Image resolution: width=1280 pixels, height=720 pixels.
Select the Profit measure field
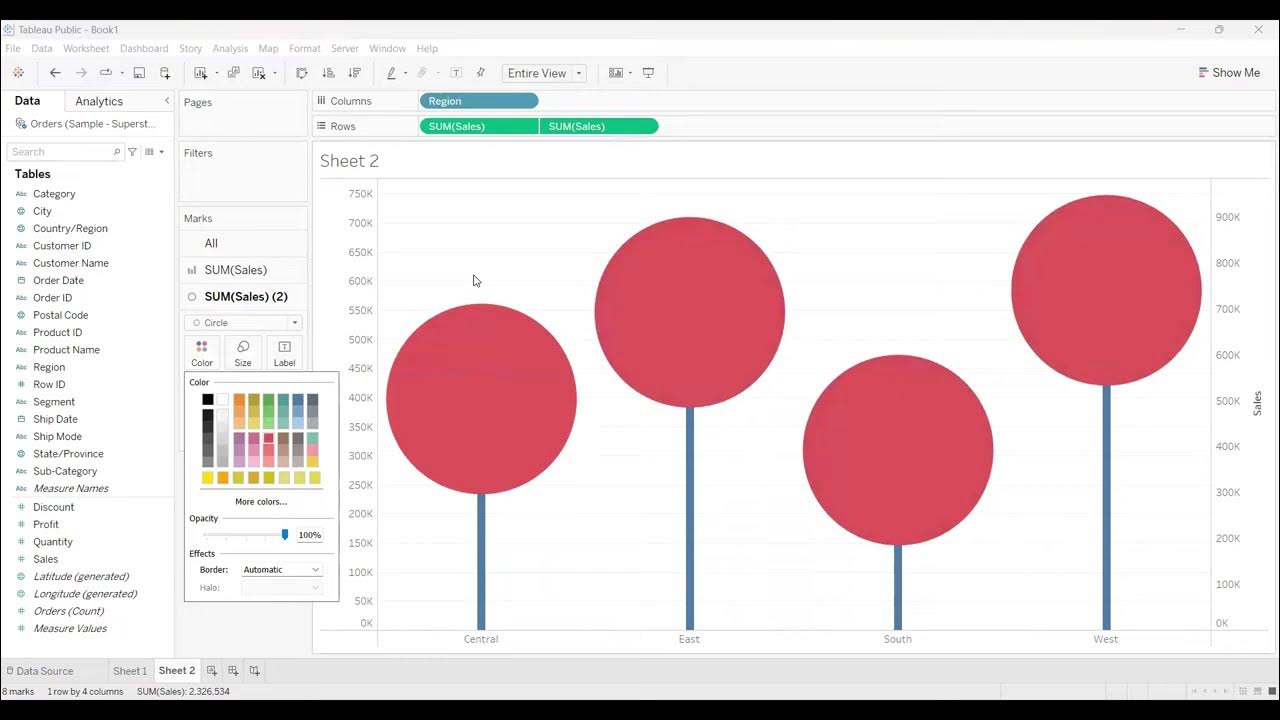(x=46, y=524)
